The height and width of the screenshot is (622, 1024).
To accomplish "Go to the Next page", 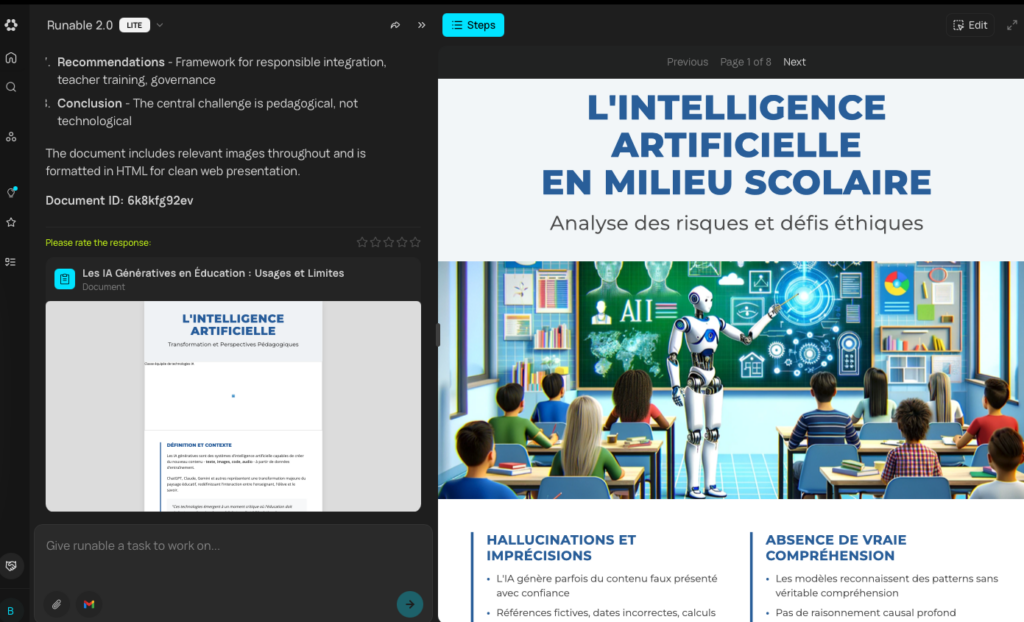I will click(x=794, y=62).
